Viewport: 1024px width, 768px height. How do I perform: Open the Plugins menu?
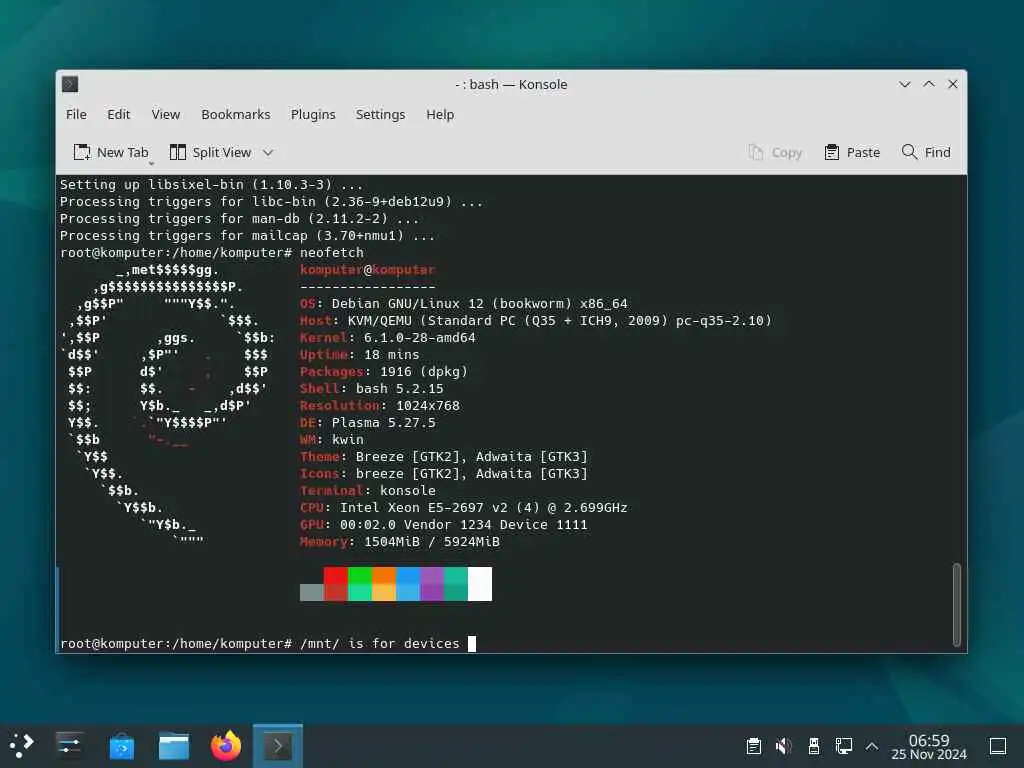(313, 114)
